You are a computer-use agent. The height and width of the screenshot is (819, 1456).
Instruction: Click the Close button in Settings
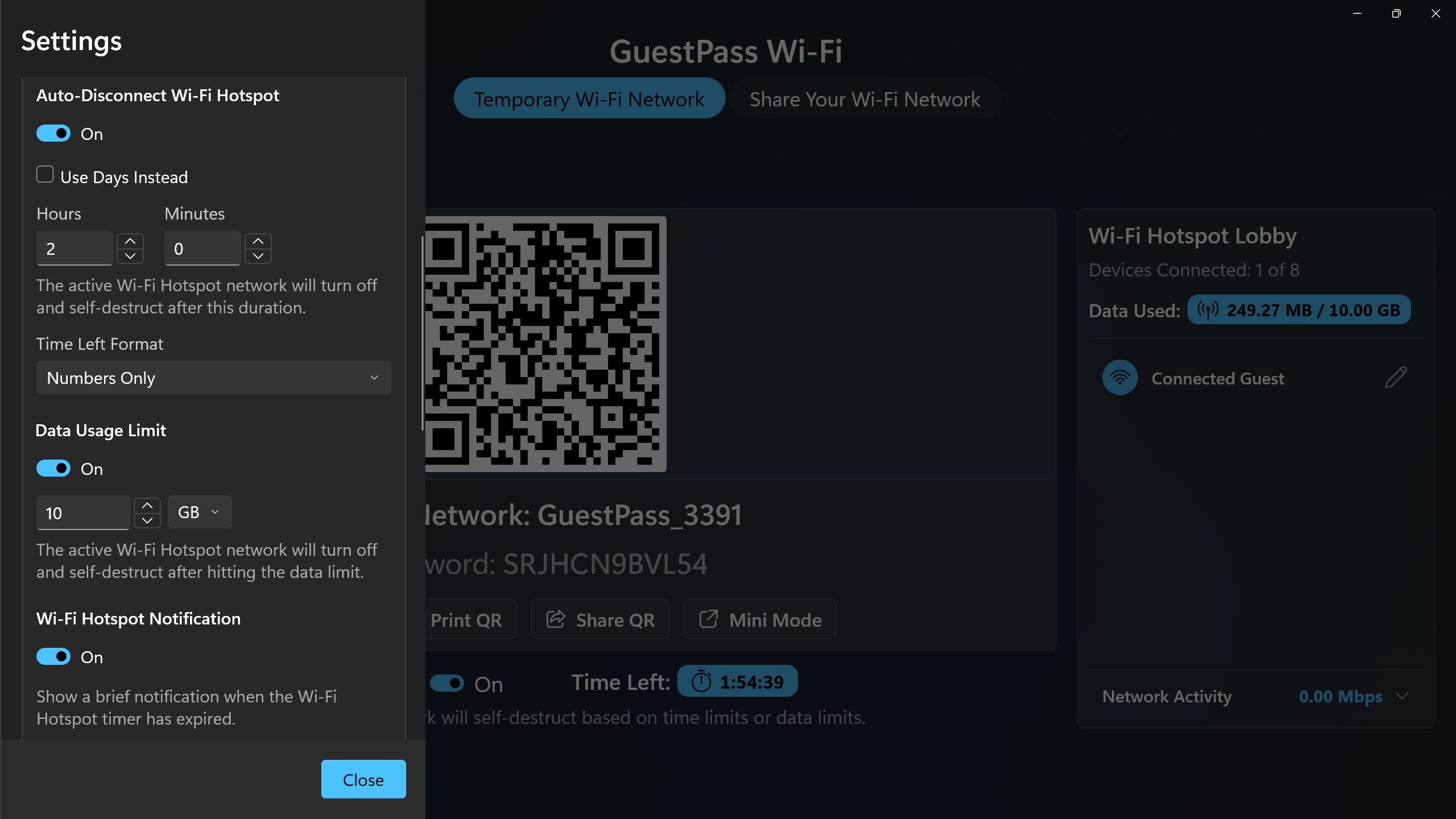coord(363,779)
